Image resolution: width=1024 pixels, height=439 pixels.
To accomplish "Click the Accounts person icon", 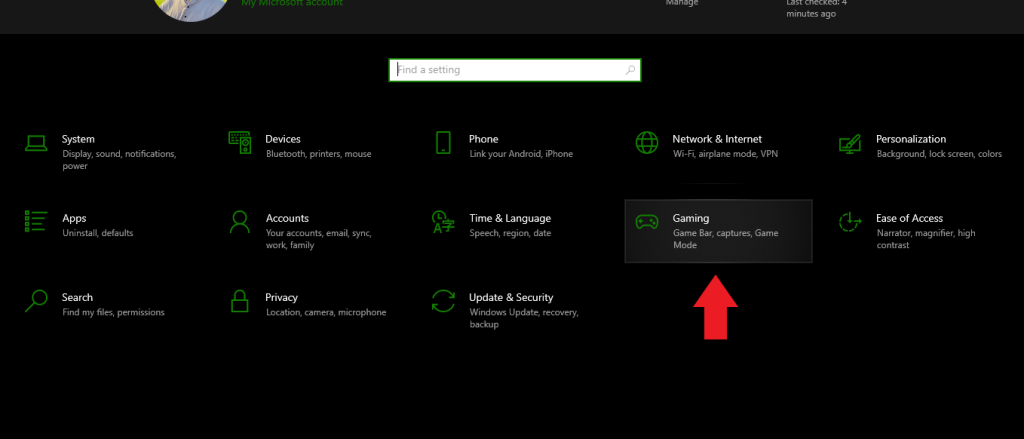I will pyautogui.click(x=240, y=221).
